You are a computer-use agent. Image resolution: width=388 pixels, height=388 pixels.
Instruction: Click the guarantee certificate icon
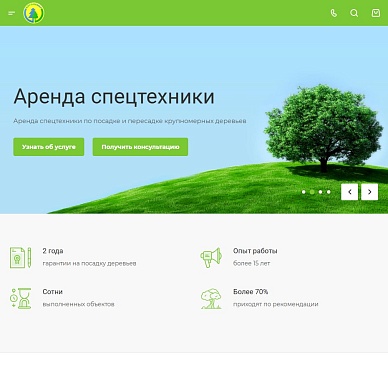(21, 257)
